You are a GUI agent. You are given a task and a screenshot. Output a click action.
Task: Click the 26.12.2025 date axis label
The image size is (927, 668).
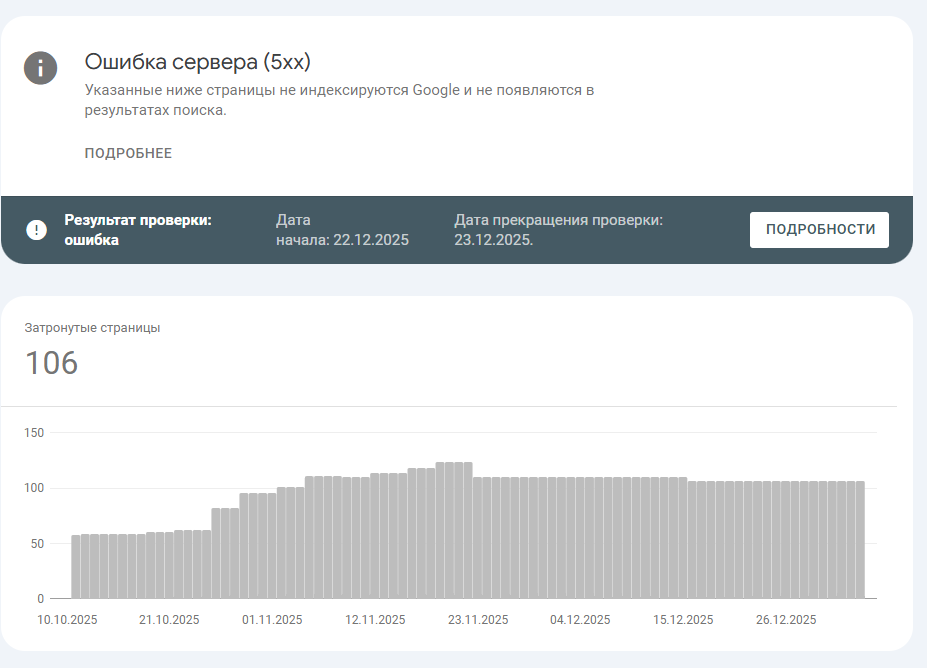(786, 620)
